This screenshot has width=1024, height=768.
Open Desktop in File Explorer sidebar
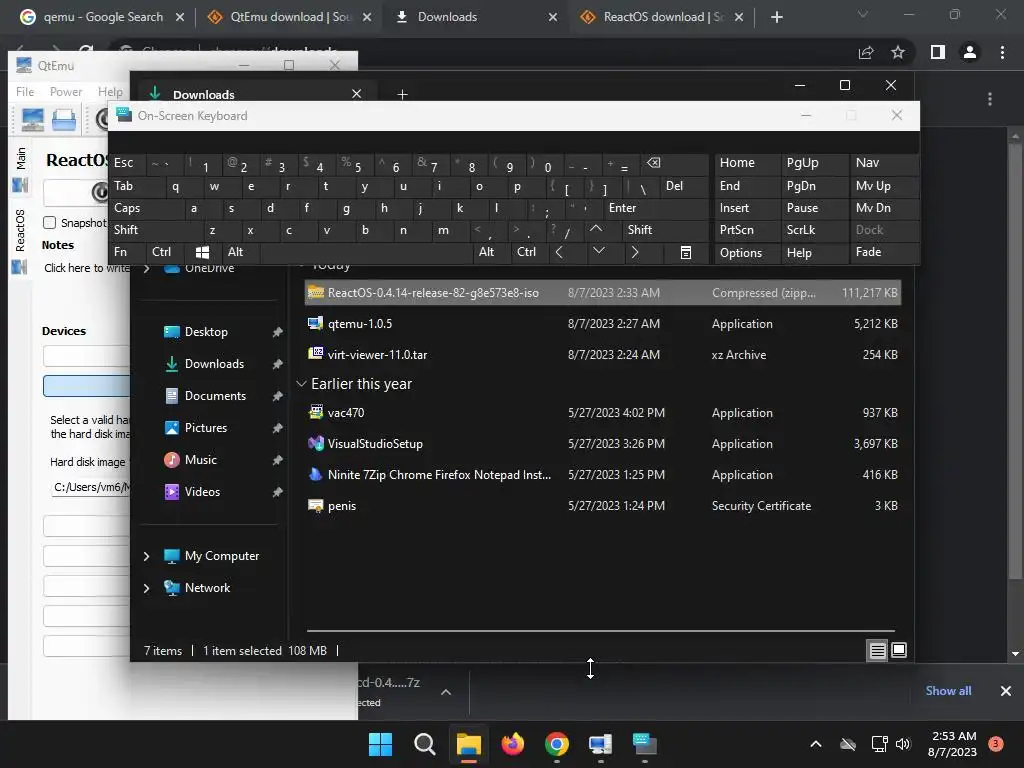pos(206,332)
